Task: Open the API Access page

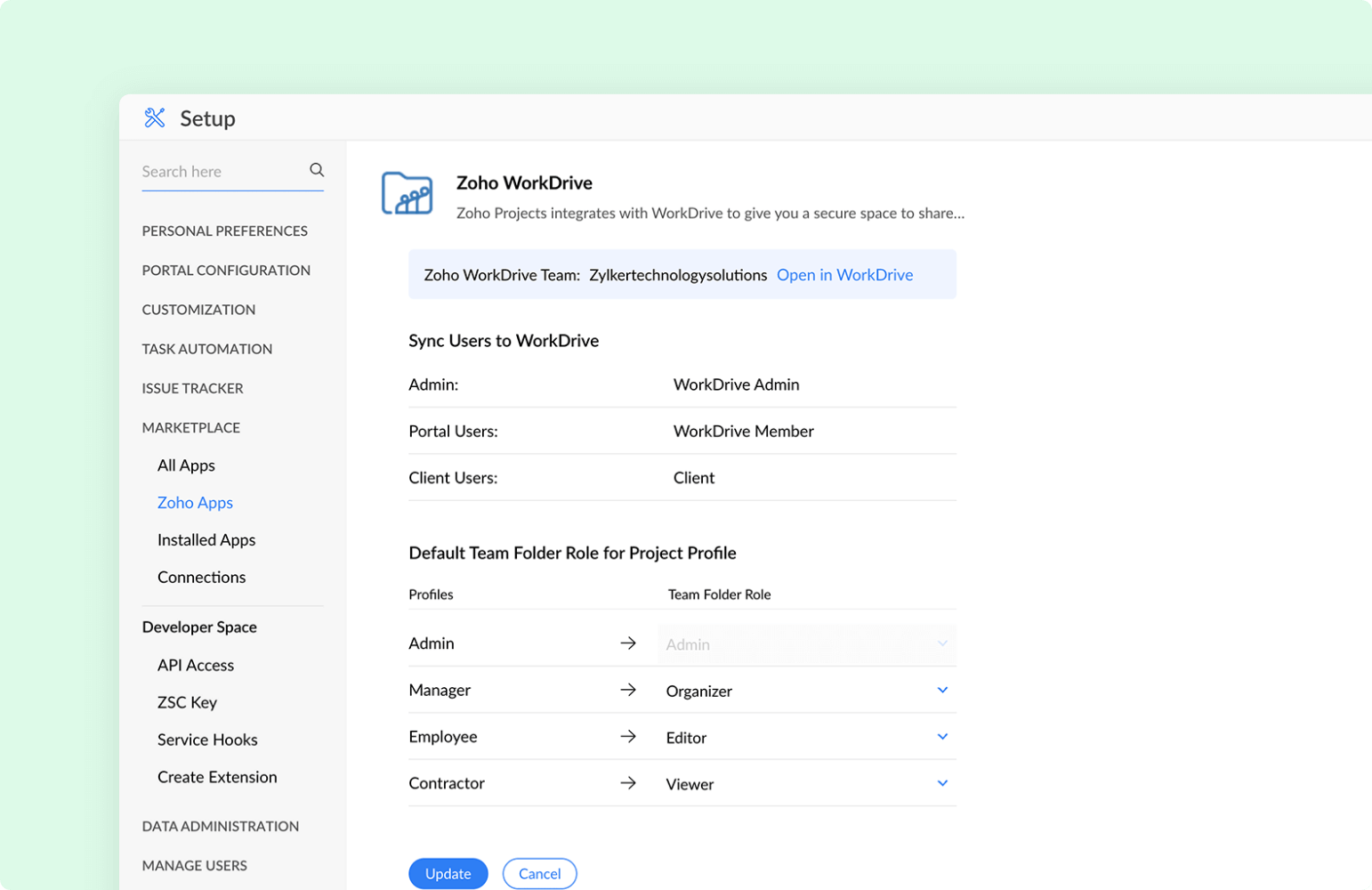Action: 196,665
